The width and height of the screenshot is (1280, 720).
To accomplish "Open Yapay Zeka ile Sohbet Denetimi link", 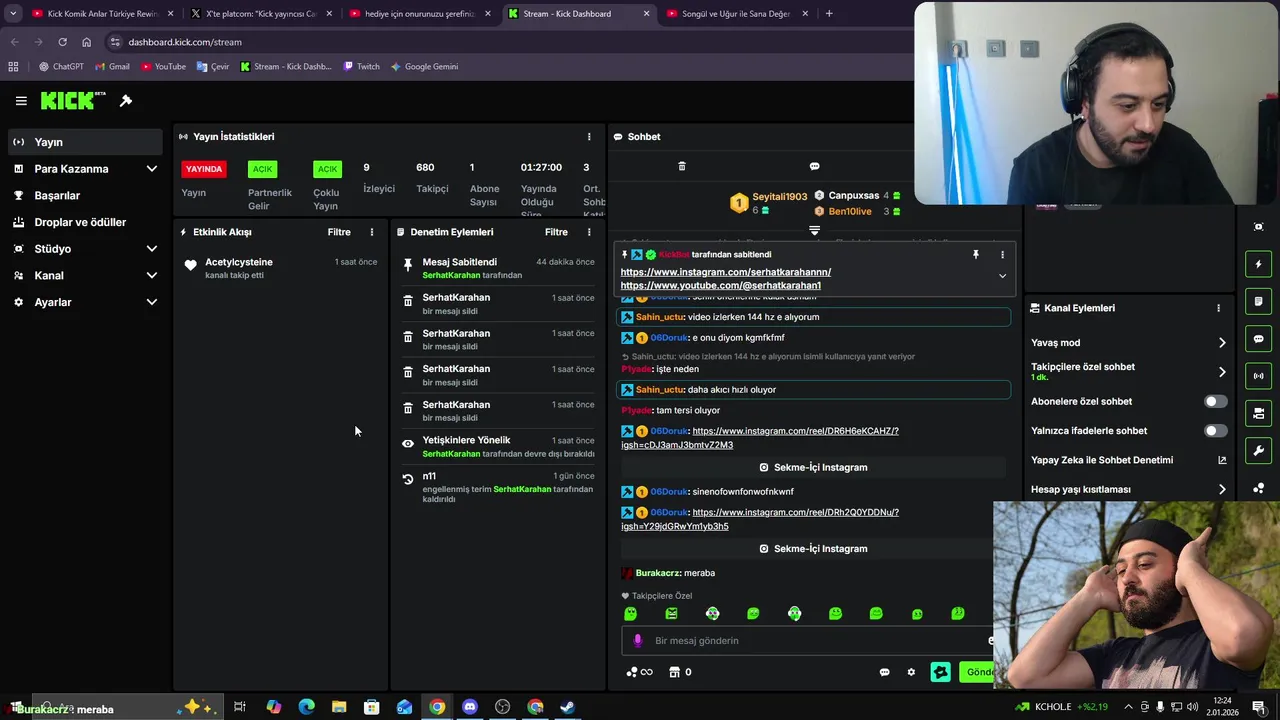I will 1129,460.
